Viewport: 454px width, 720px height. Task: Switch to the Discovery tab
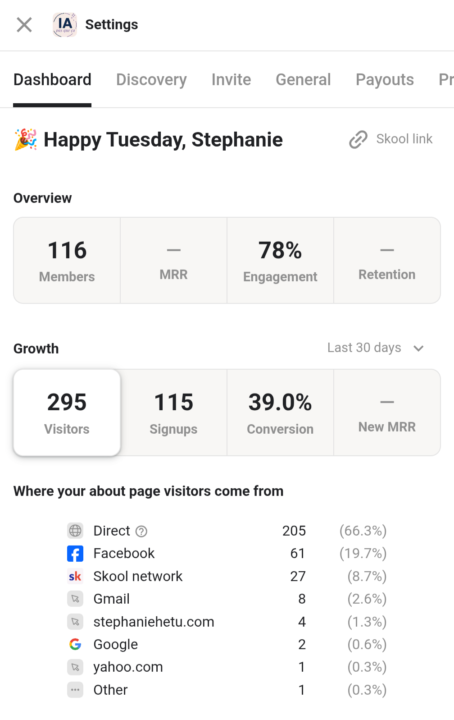tap(151, 79)
